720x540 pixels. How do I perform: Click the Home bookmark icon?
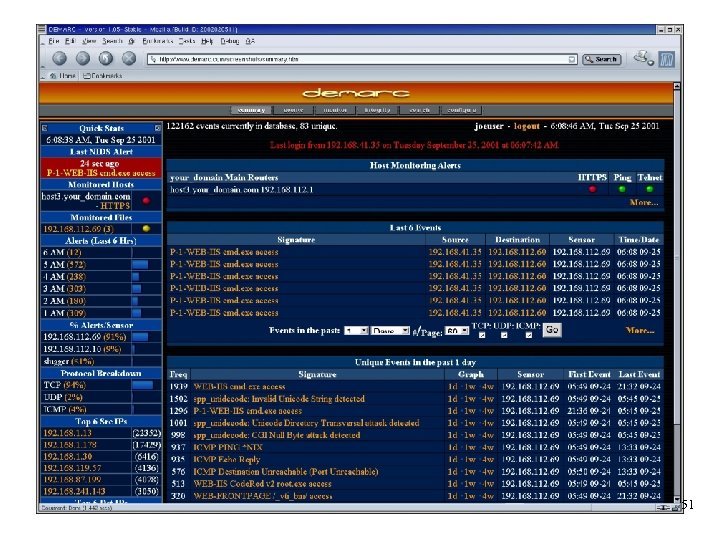(53, 76)
